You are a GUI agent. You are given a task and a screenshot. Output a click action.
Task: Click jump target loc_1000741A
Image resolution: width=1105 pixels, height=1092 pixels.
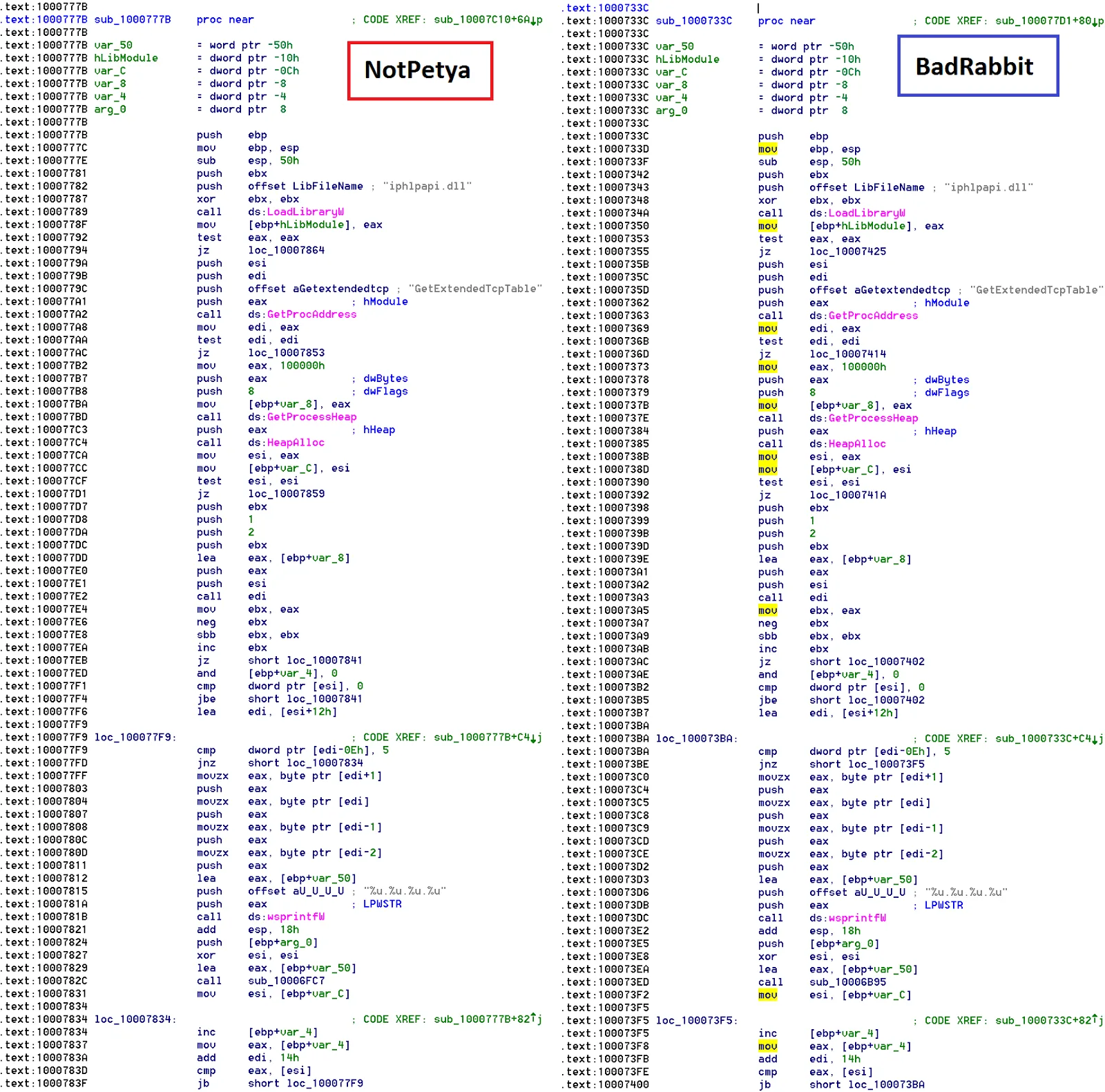tap(847, 495)
